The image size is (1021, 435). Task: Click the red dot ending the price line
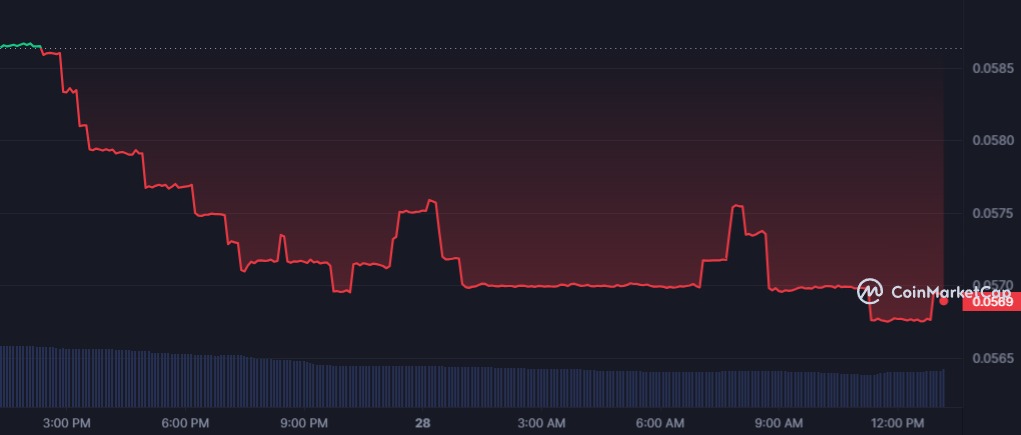pos(943,301)
